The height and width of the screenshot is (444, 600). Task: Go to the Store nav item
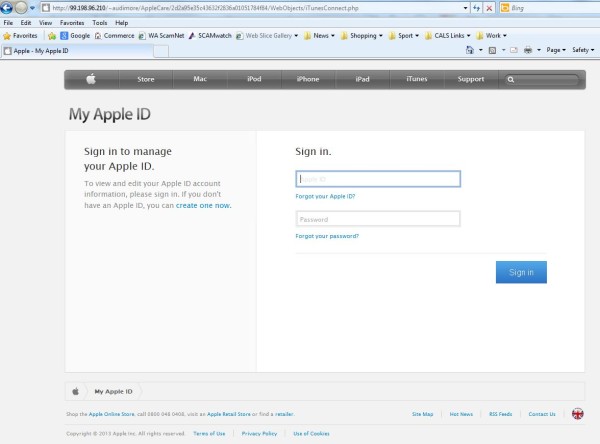tap(146, 79)
